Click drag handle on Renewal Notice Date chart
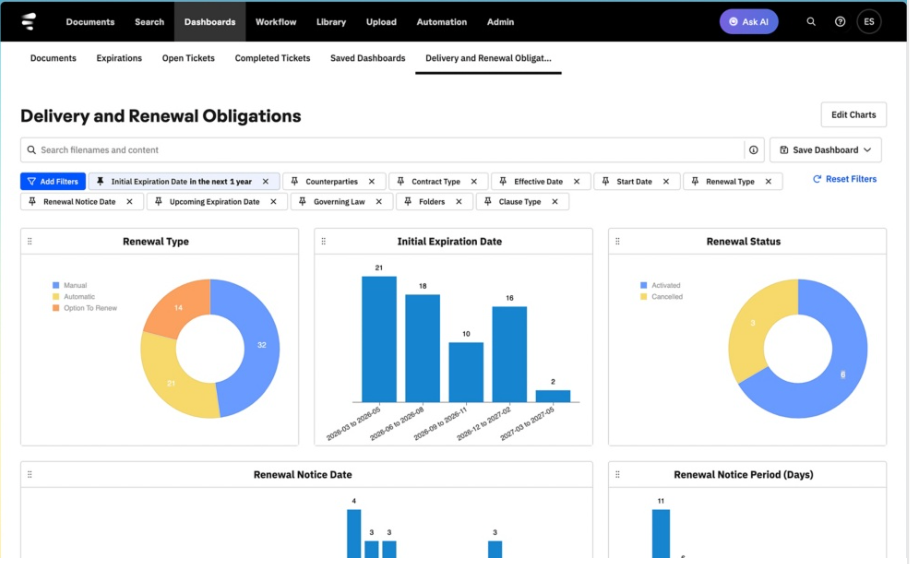 click(x=30, y=475)
